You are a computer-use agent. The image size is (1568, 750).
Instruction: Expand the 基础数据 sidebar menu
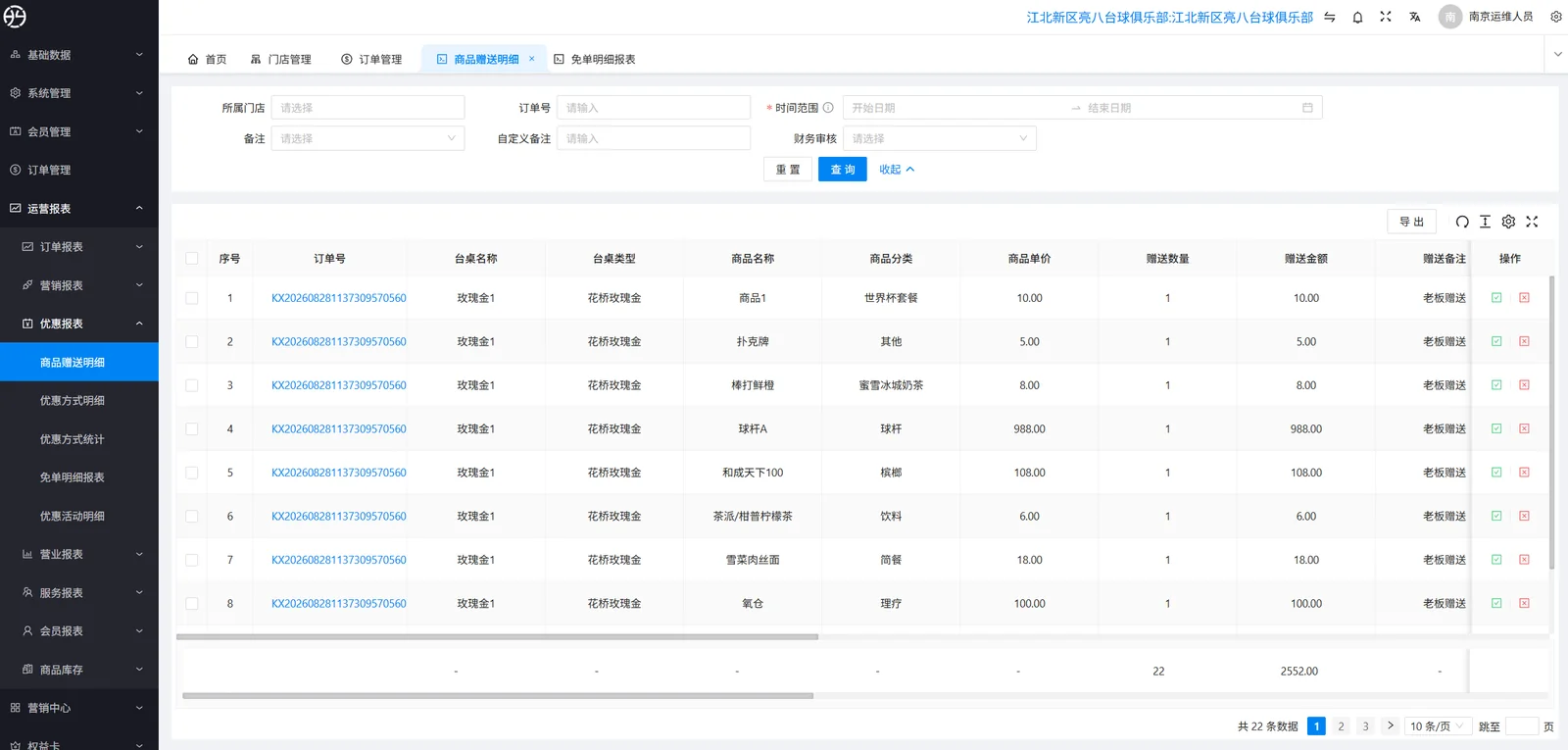tap(78, 55)
